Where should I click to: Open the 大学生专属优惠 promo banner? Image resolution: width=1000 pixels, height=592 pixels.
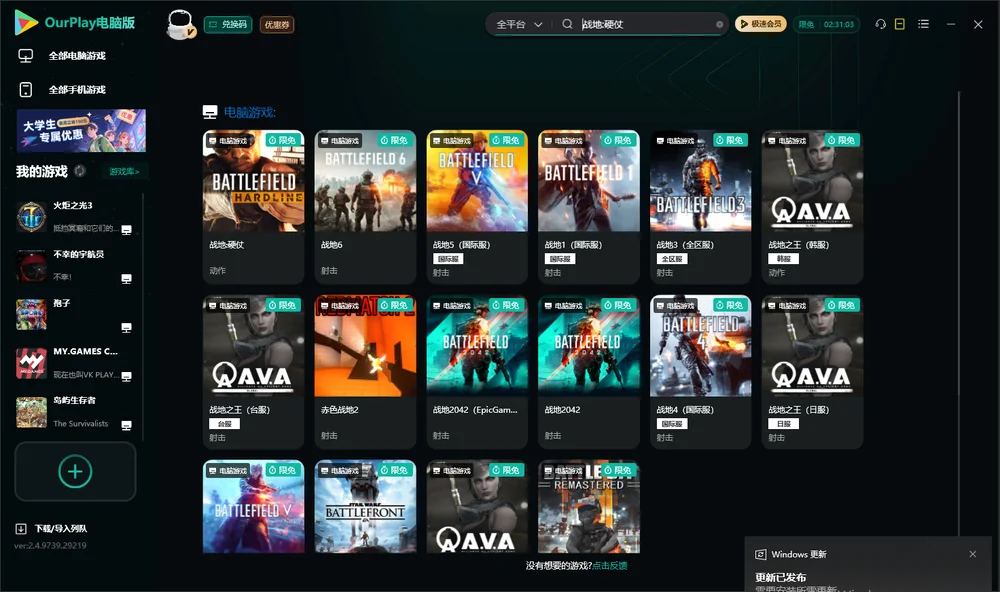tap(82, 131)
